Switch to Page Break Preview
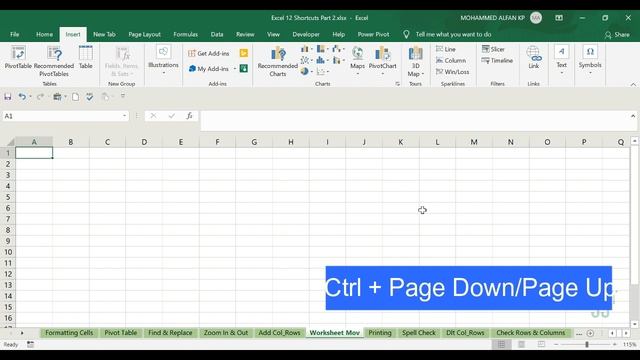Viewport: 640px width, 360px height. (x=541, y=344)
